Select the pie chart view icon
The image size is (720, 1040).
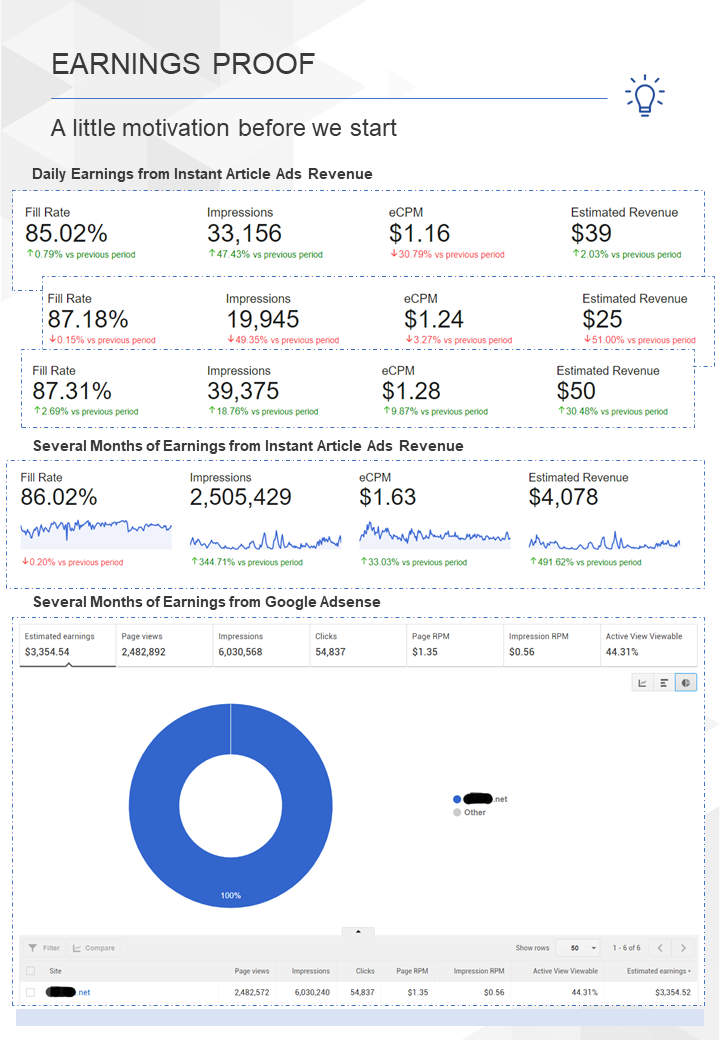pos(686,682)
